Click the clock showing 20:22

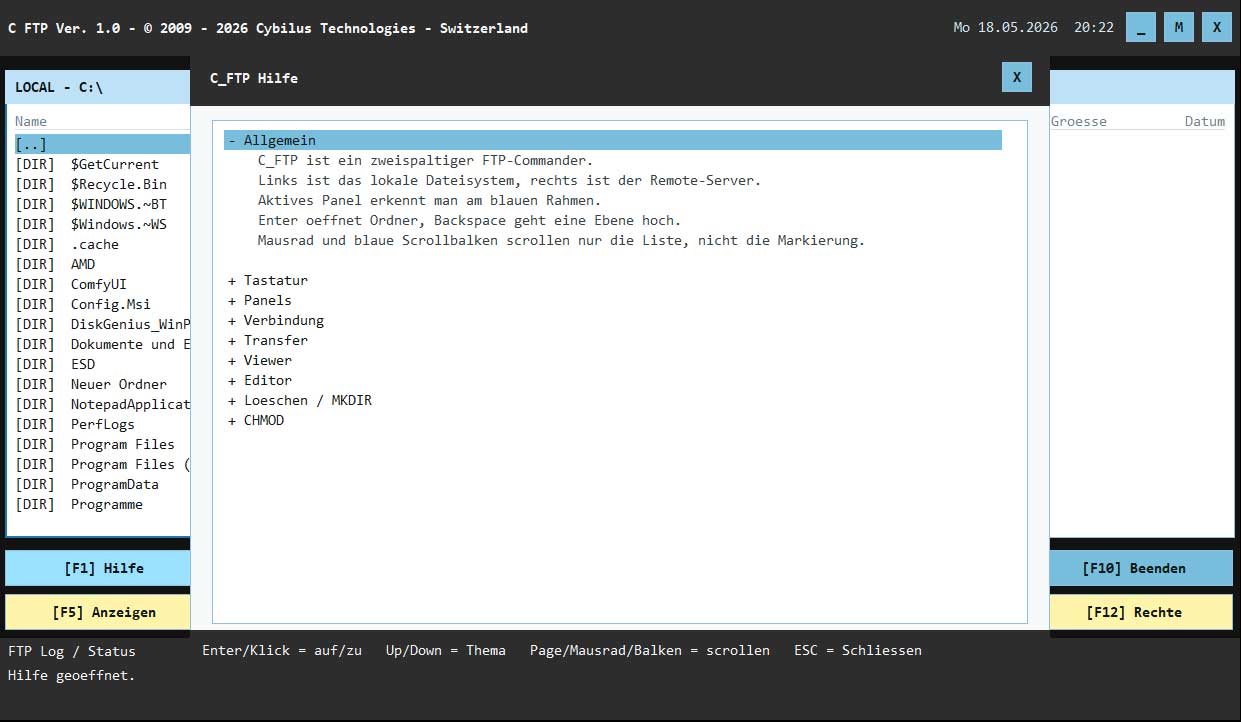click(x=1094, y=28)
